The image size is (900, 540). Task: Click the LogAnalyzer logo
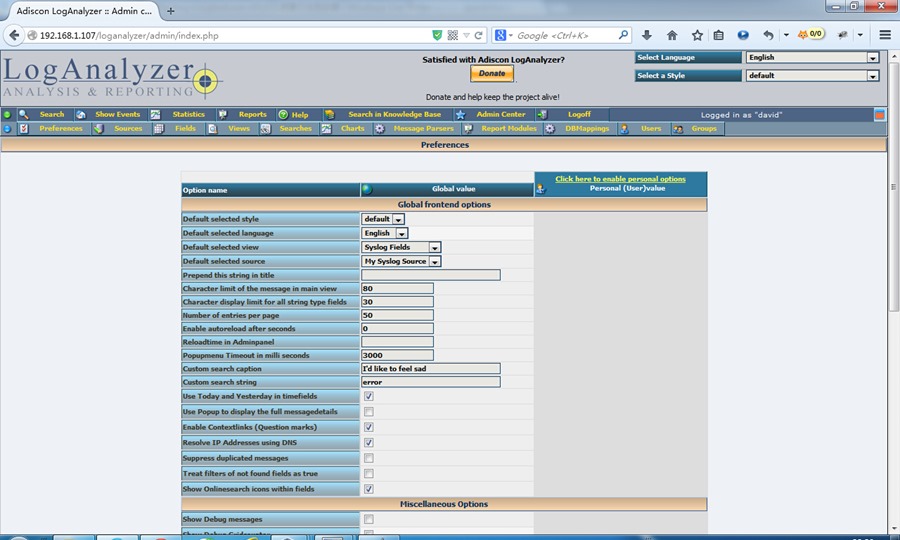(x=110, y=78)
